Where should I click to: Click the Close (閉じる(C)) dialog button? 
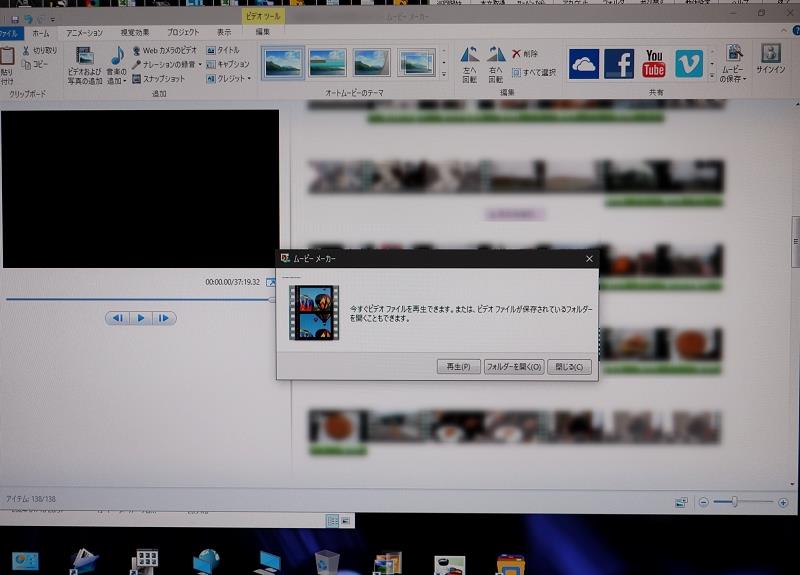point(569,366)
